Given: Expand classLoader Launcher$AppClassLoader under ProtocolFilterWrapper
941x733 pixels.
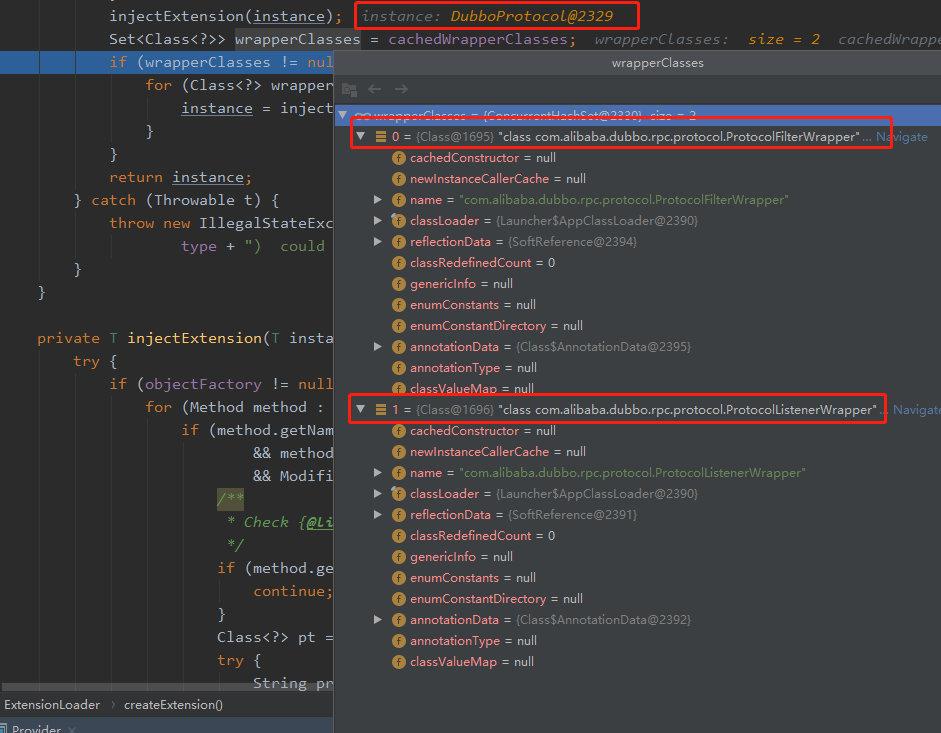Looking at the screenshot, I should click(x=377, y=220).
